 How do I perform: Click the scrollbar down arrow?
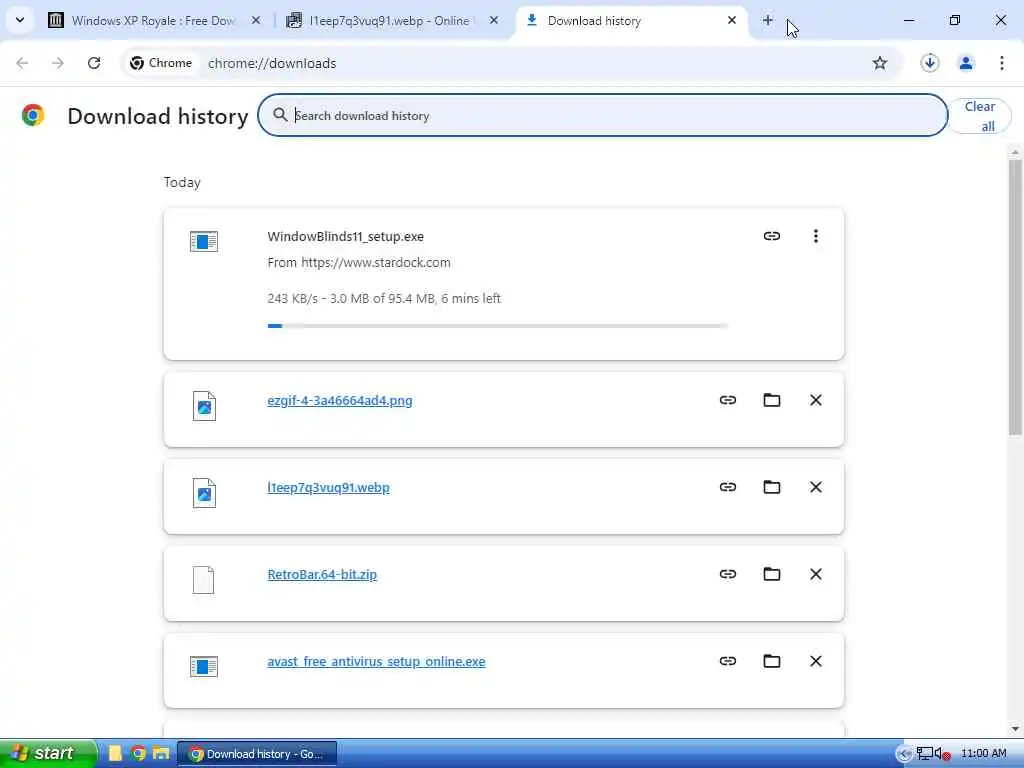click(x=1014, y=729)
